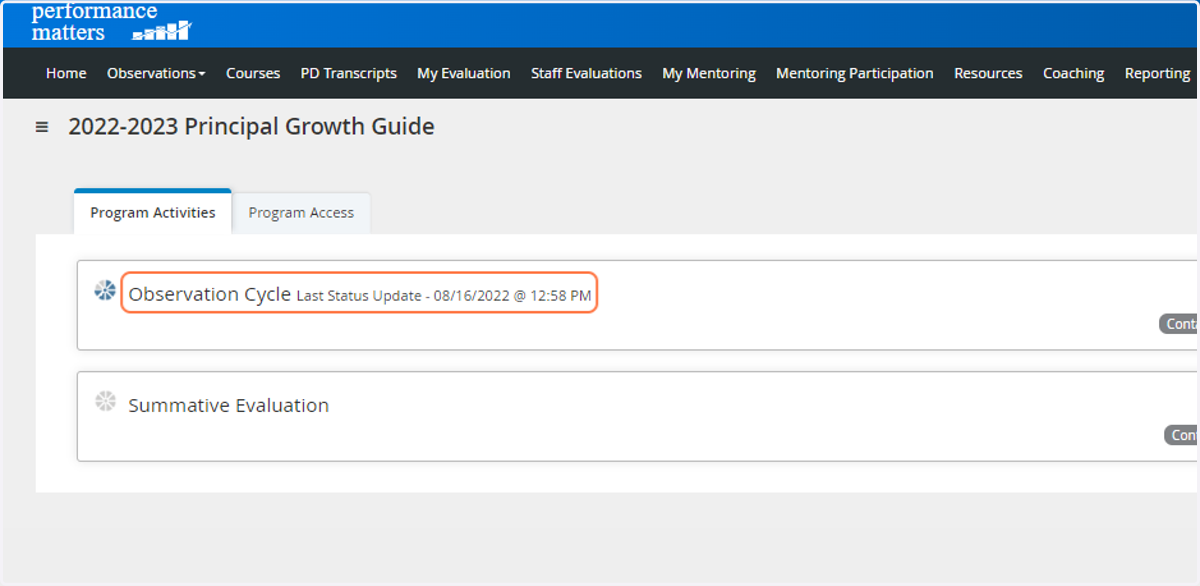The image size is (1200, 586).
Task: Click the Observation Cycle badge button
Action: [1179, 324]
